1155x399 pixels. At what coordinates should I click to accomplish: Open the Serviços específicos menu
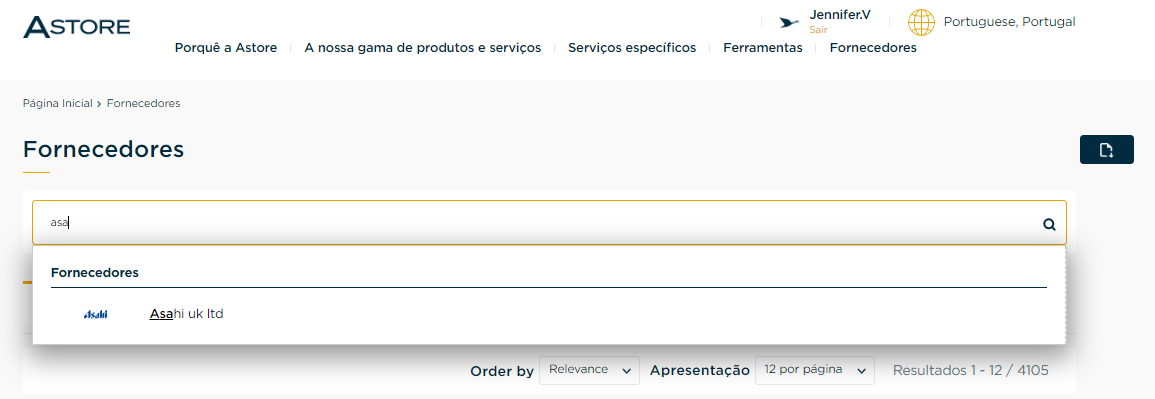632,48
